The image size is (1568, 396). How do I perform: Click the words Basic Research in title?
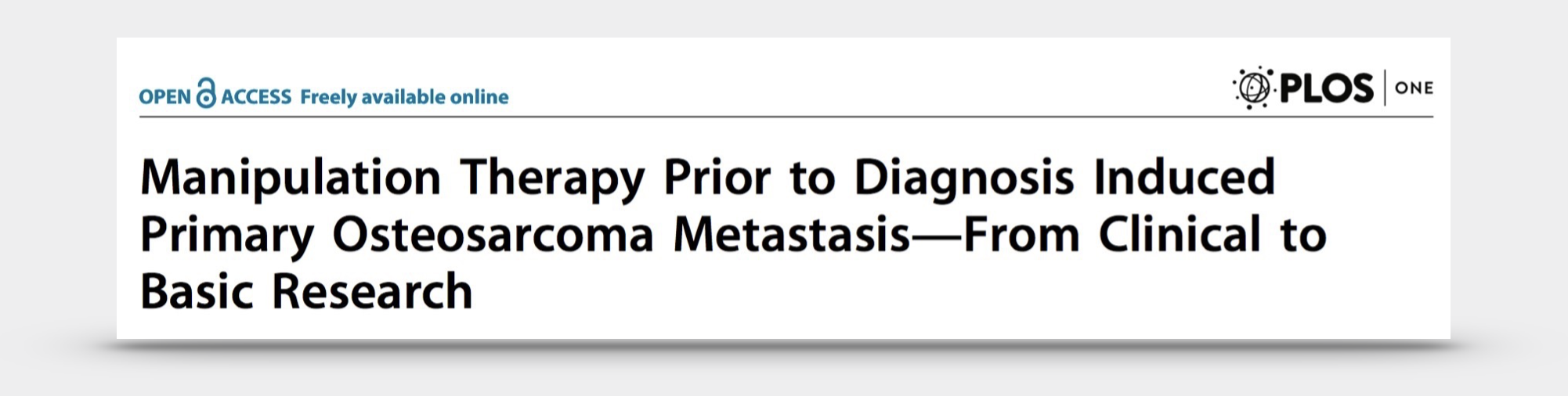[307, 291]
